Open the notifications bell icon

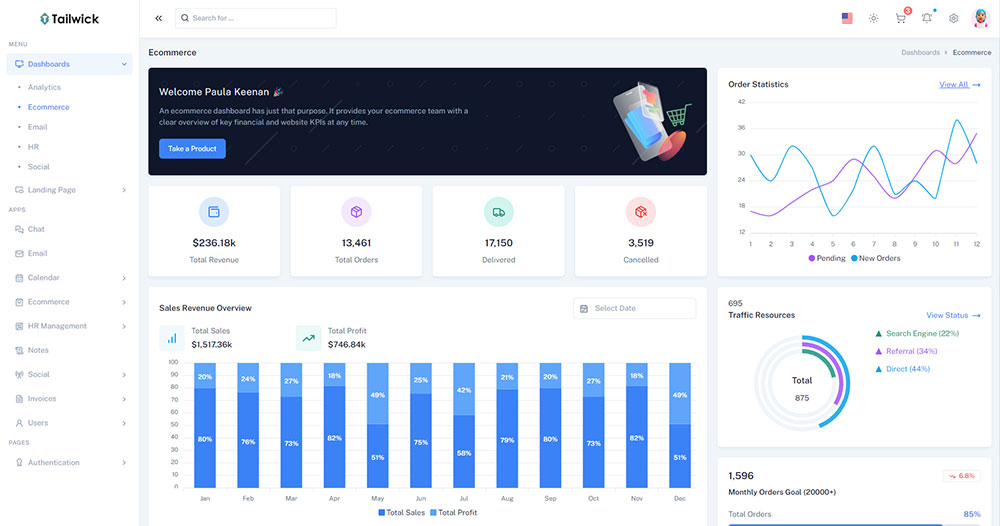pos(927,18)
